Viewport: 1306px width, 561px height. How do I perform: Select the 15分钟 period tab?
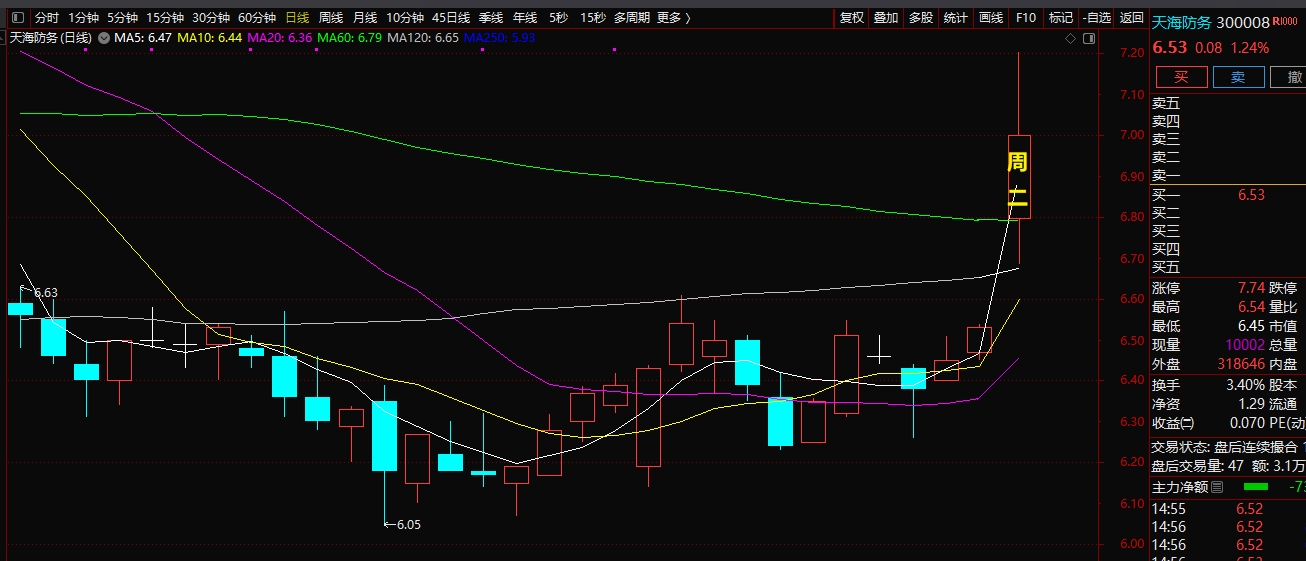[165, 18]
